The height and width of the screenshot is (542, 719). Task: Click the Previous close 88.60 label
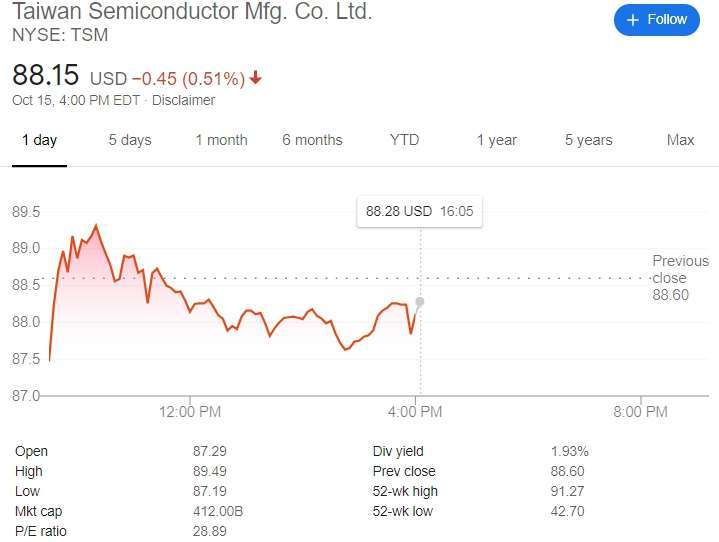click(680, 278)
